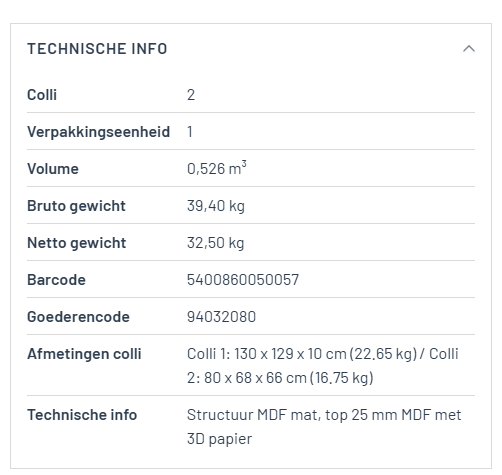Click the Volume row label
This screenshot has width=502, height=475.
pyautogui.click(x=53, y=169)
